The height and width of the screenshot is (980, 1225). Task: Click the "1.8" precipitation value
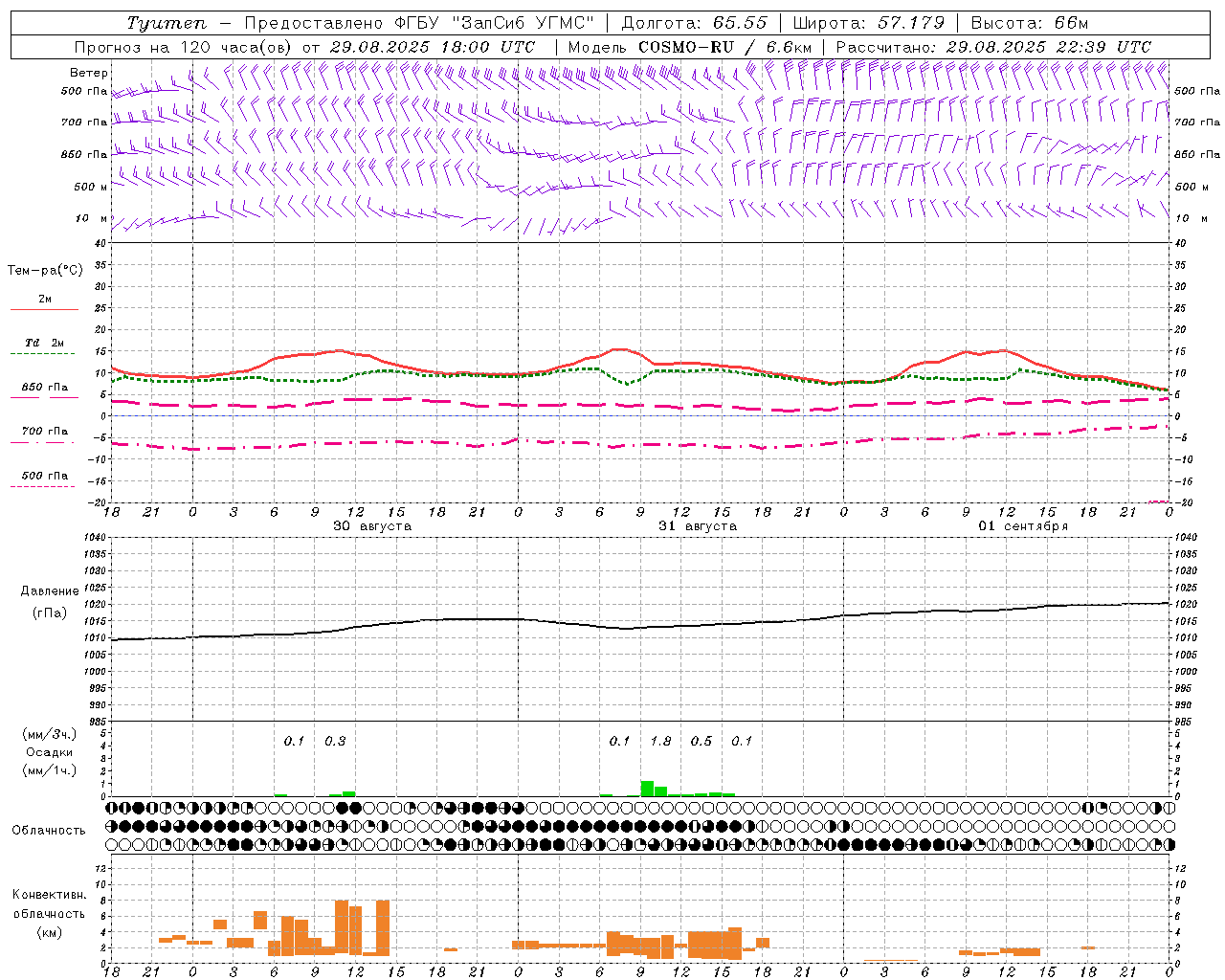[x=660, y=741]
